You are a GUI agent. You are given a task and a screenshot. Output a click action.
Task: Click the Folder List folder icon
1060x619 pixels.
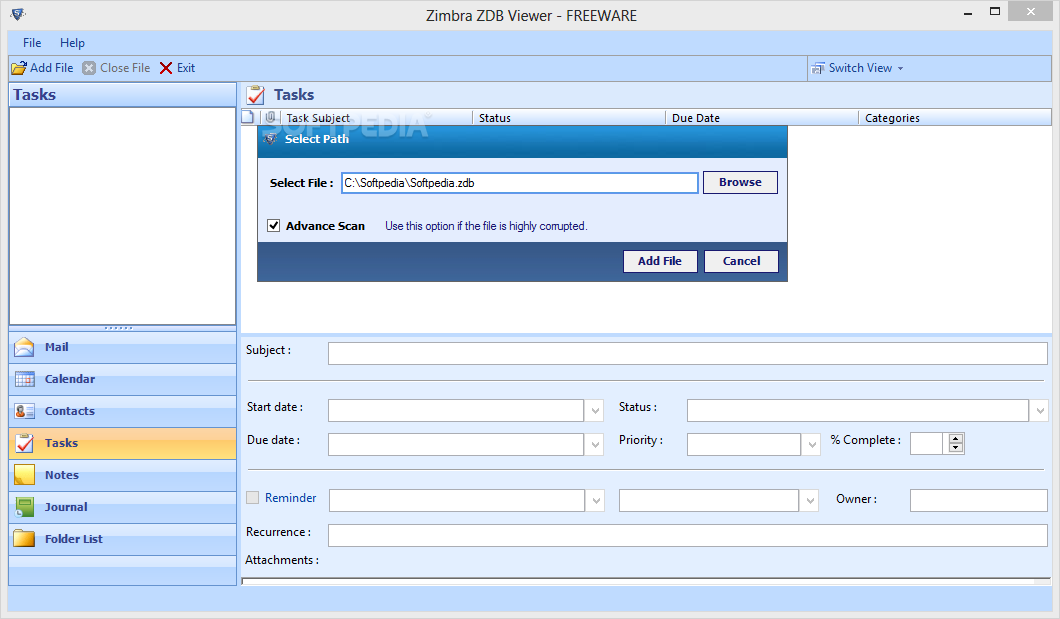point(24,539)
